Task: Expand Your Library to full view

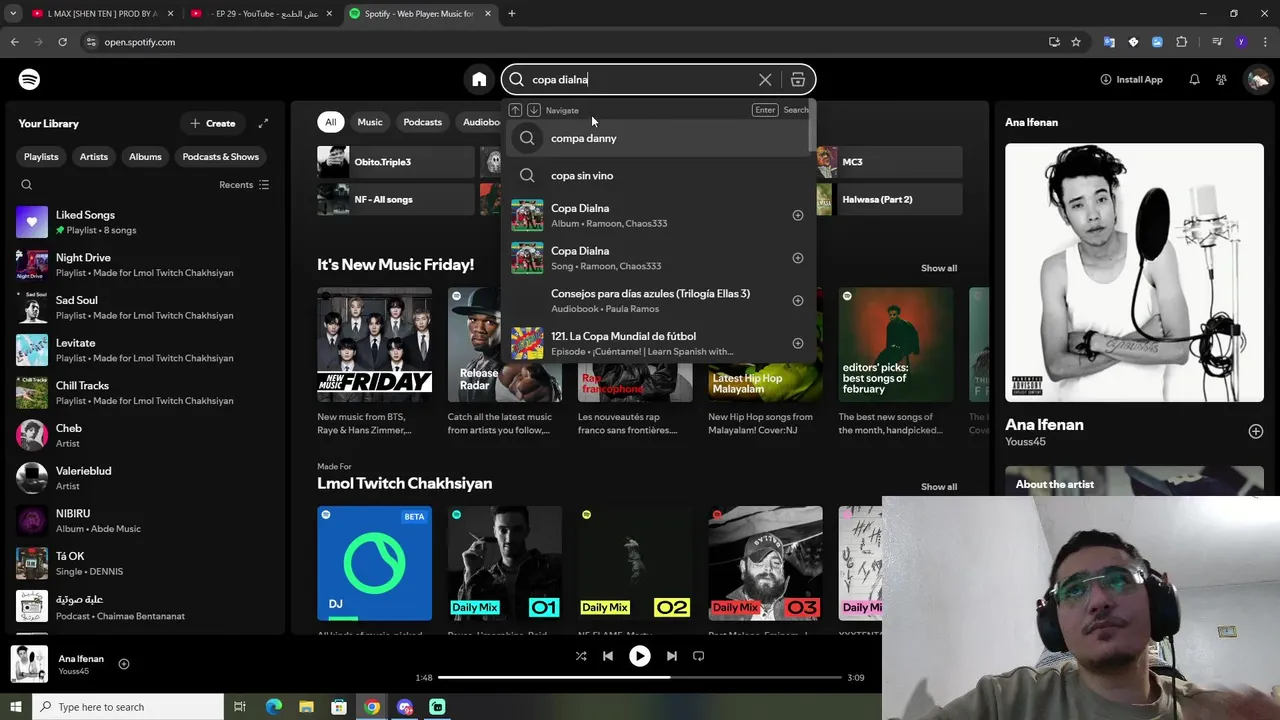Action: (x=263, y=123)
